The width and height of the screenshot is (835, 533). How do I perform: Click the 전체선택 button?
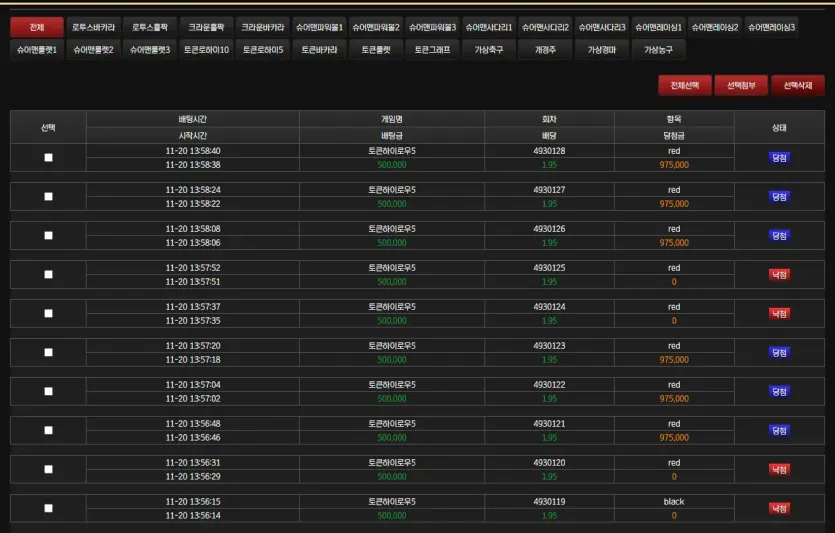(685, 85)
